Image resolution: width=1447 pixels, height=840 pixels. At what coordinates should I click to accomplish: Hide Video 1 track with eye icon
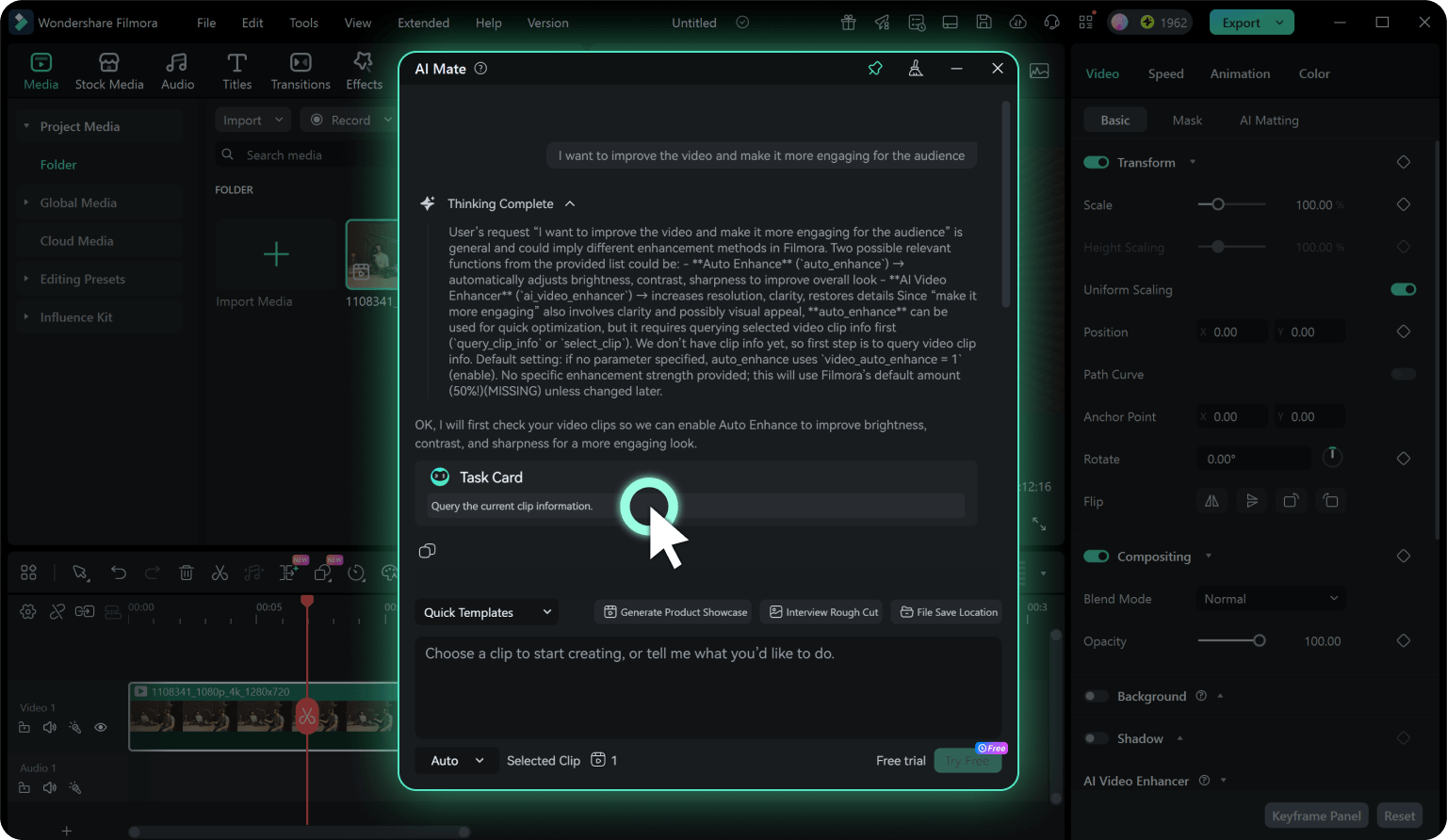(101, 727)
